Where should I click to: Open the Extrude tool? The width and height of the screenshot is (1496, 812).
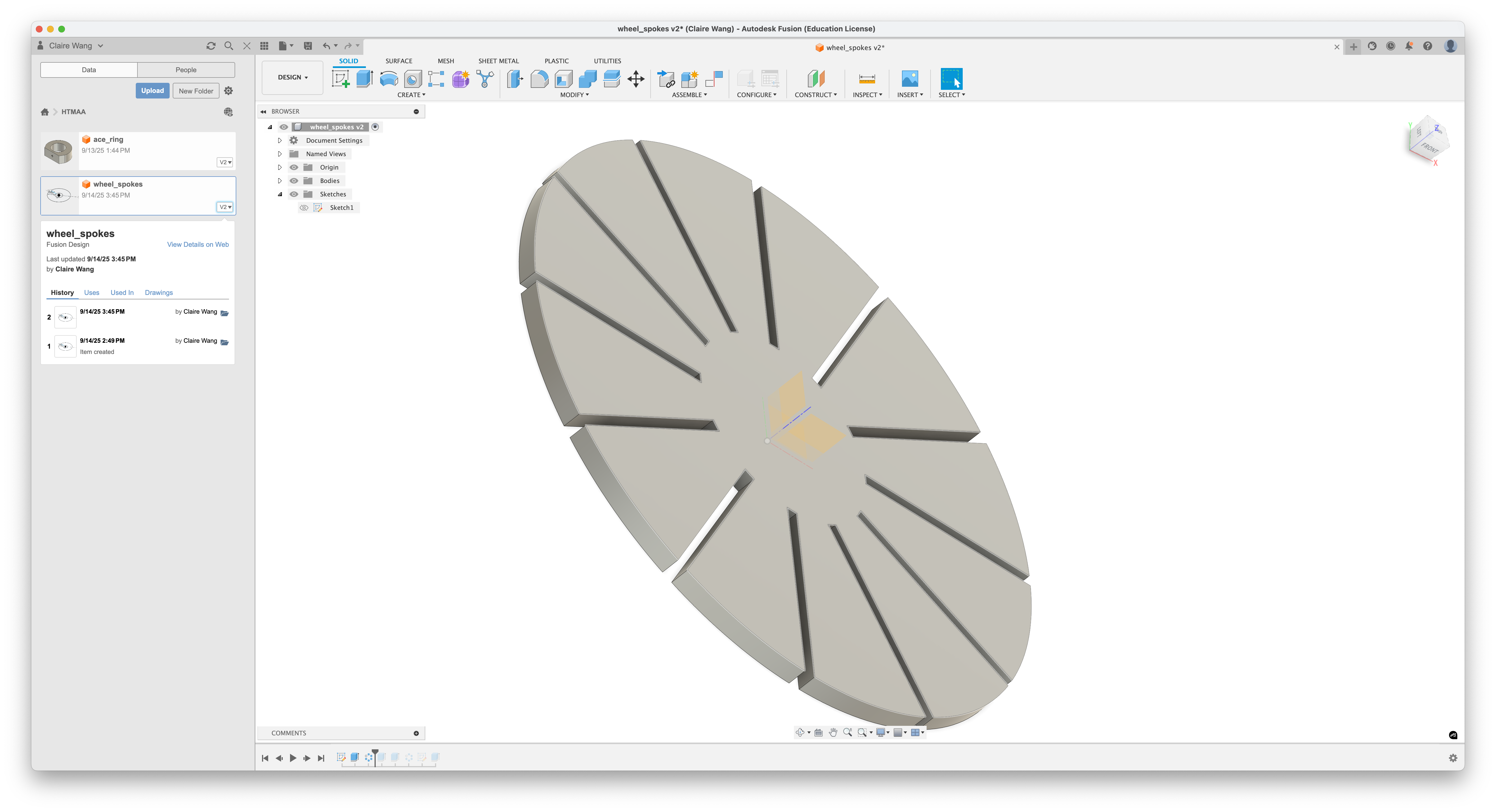(364, 78)
